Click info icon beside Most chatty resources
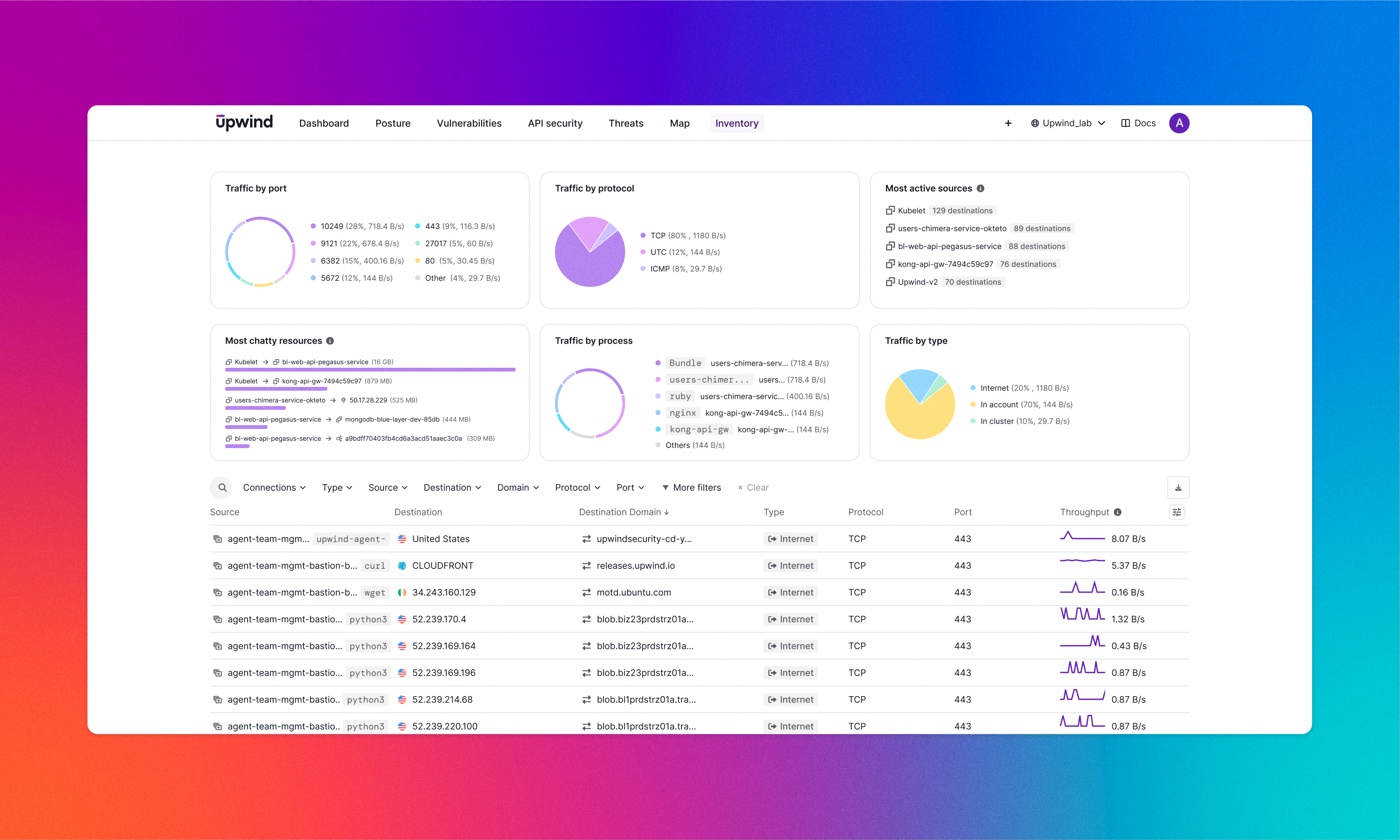 pyautogui.click(x=330, y=341)
